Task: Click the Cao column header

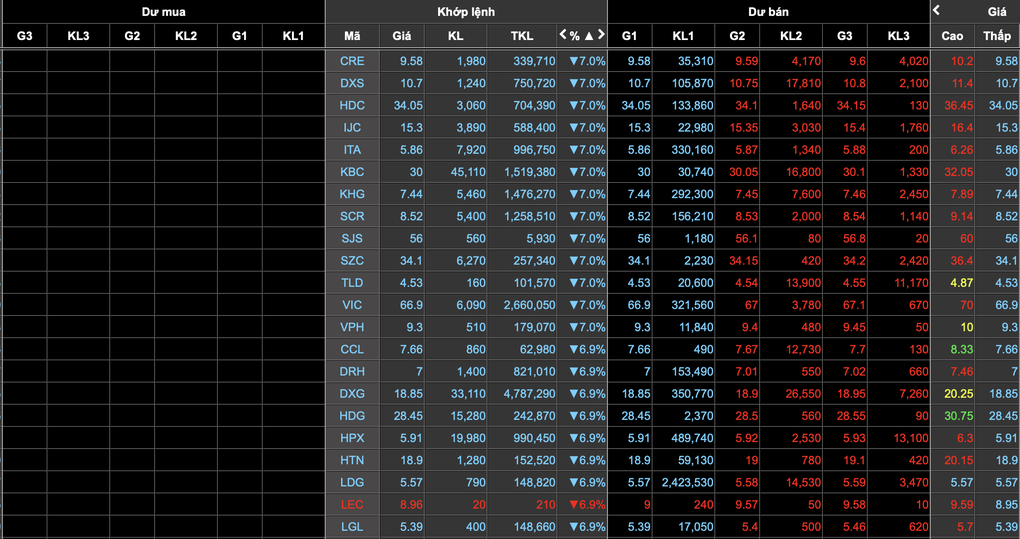Action: [x=952, y=36]
